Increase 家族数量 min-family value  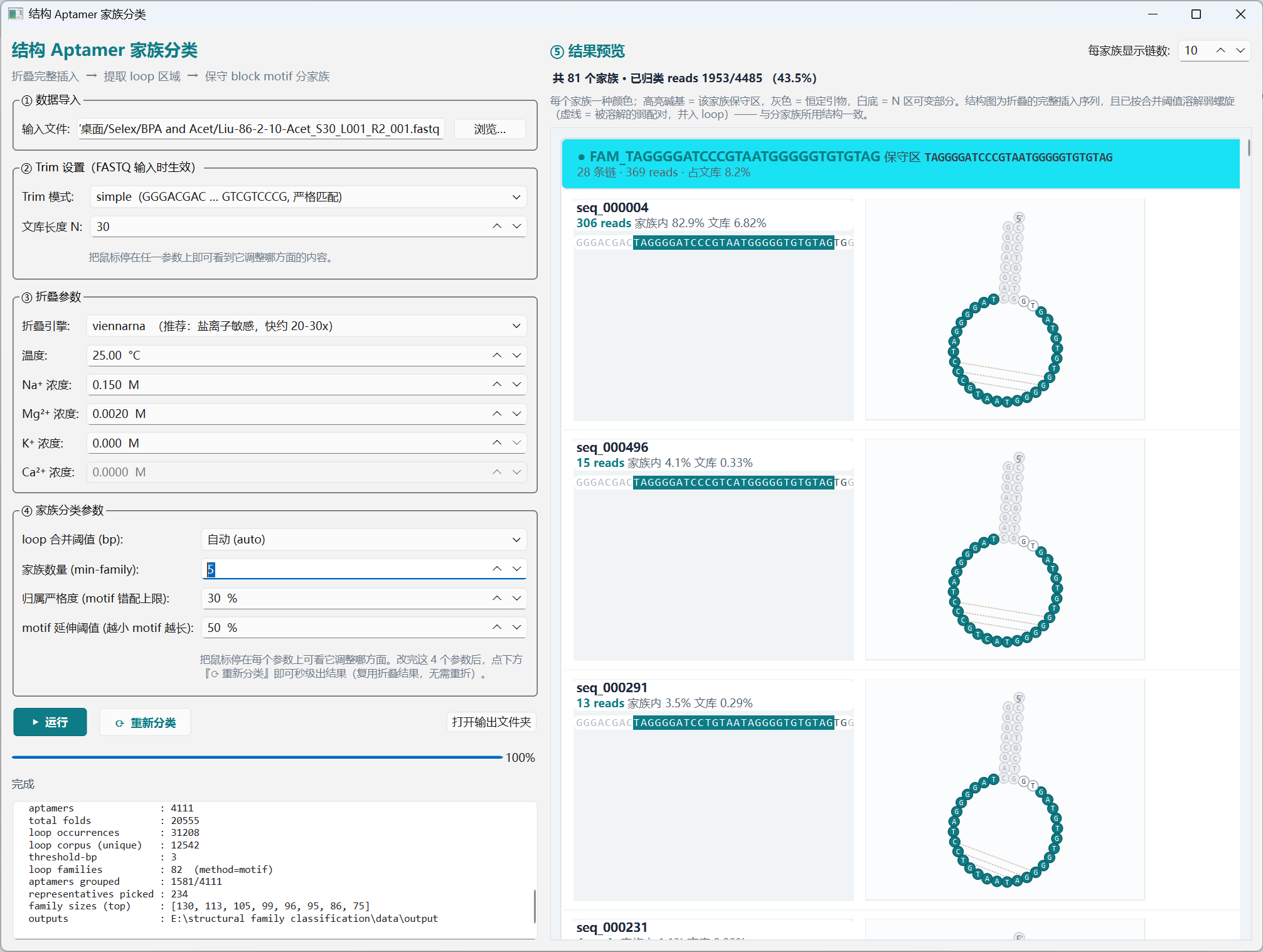497,569
